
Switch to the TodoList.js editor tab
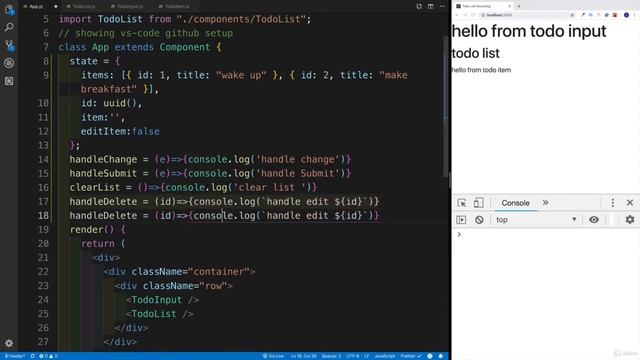coord(84,7)
